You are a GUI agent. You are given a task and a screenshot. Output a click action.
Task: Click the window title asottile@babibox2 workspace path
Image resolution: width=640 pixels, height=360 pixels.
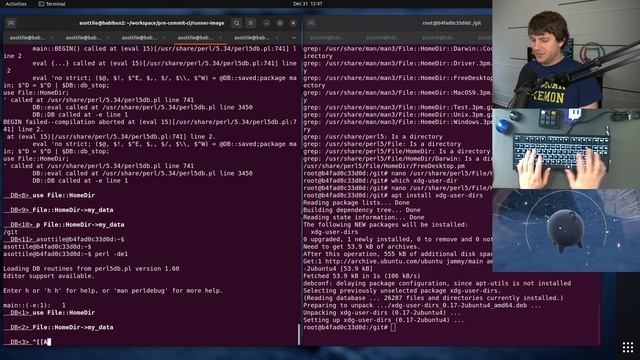coord(151,23)
